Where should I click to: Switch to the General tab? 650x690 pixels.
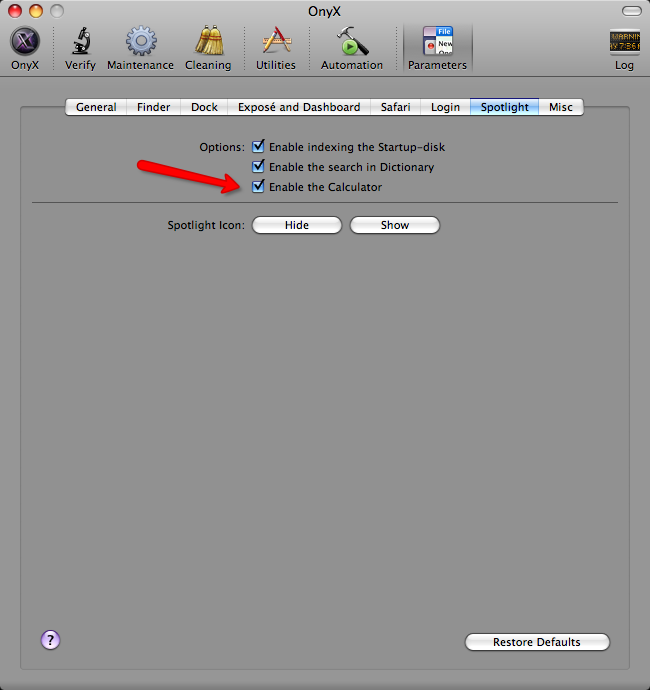tap(96, 107)
